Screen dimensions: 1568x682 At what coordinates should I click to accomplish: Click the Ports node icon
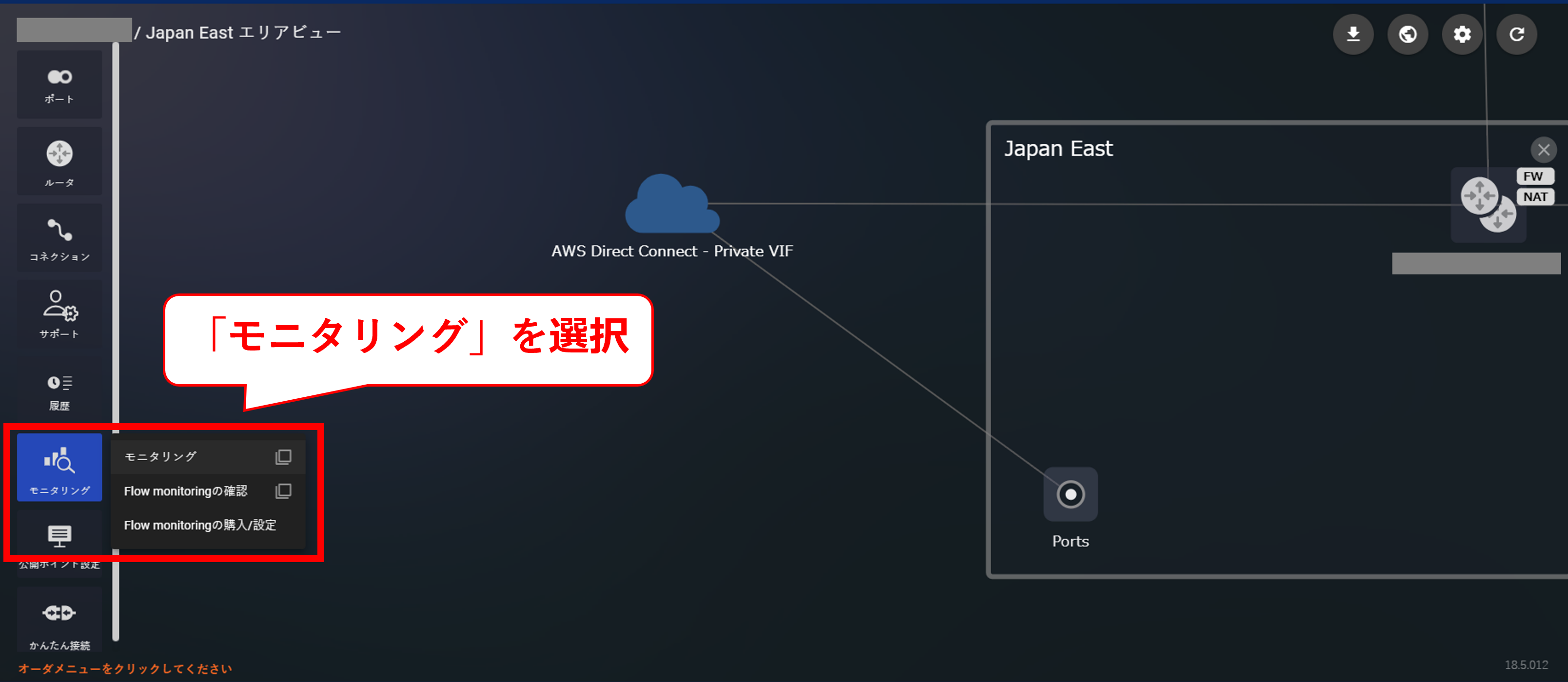tap(1070, 494)
